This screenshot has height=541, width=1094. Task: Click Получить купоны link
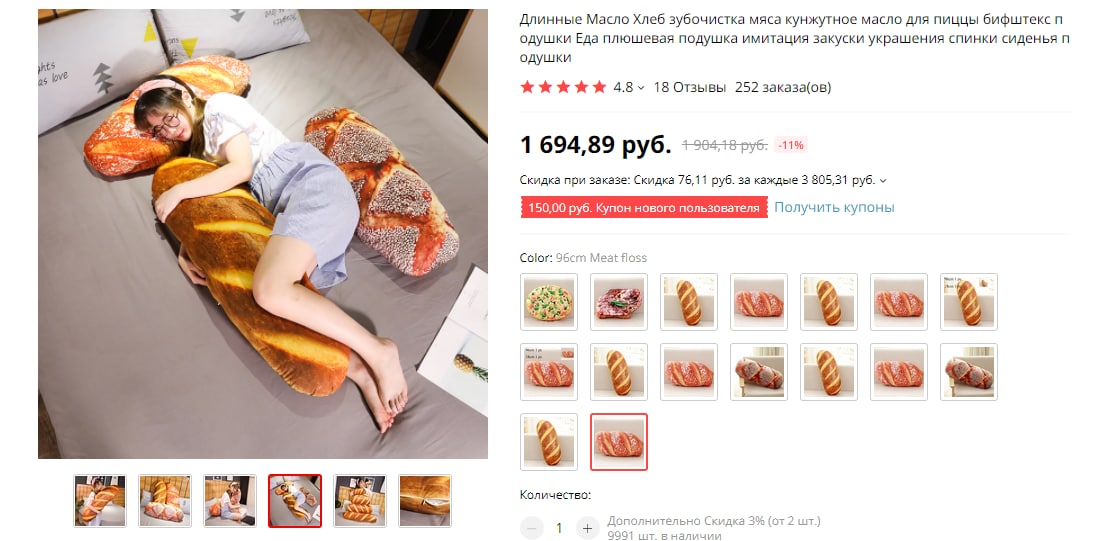834,207
